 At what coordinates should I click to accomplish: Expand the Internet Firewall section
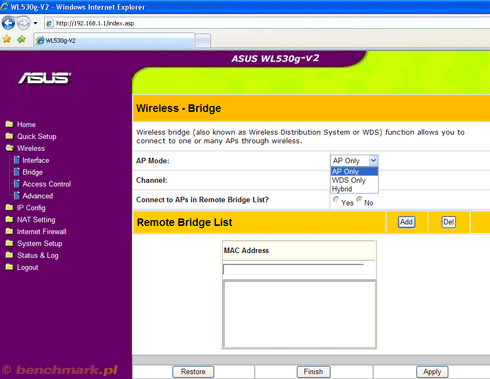[x=42, y=231]
